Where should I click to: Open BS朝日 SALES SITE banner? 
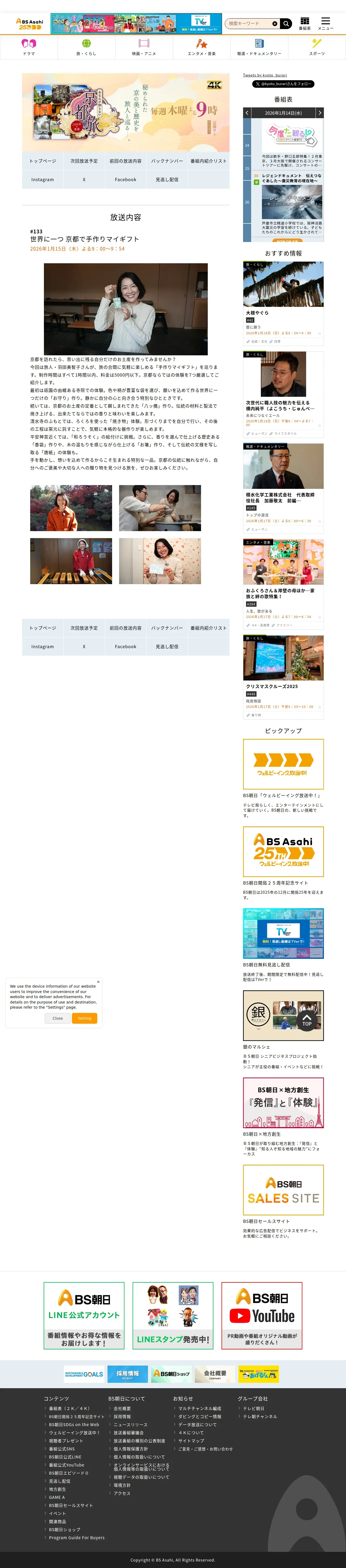tap(283, 1191)
